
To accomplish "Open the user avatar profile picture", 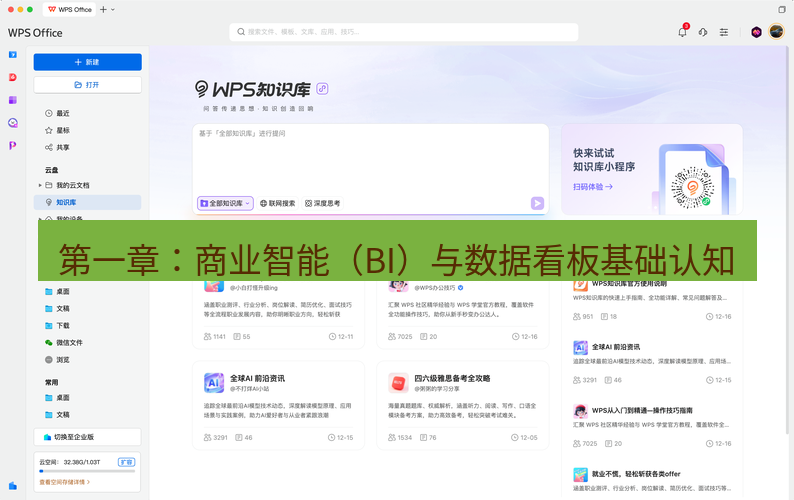I will tap(776, 31).
